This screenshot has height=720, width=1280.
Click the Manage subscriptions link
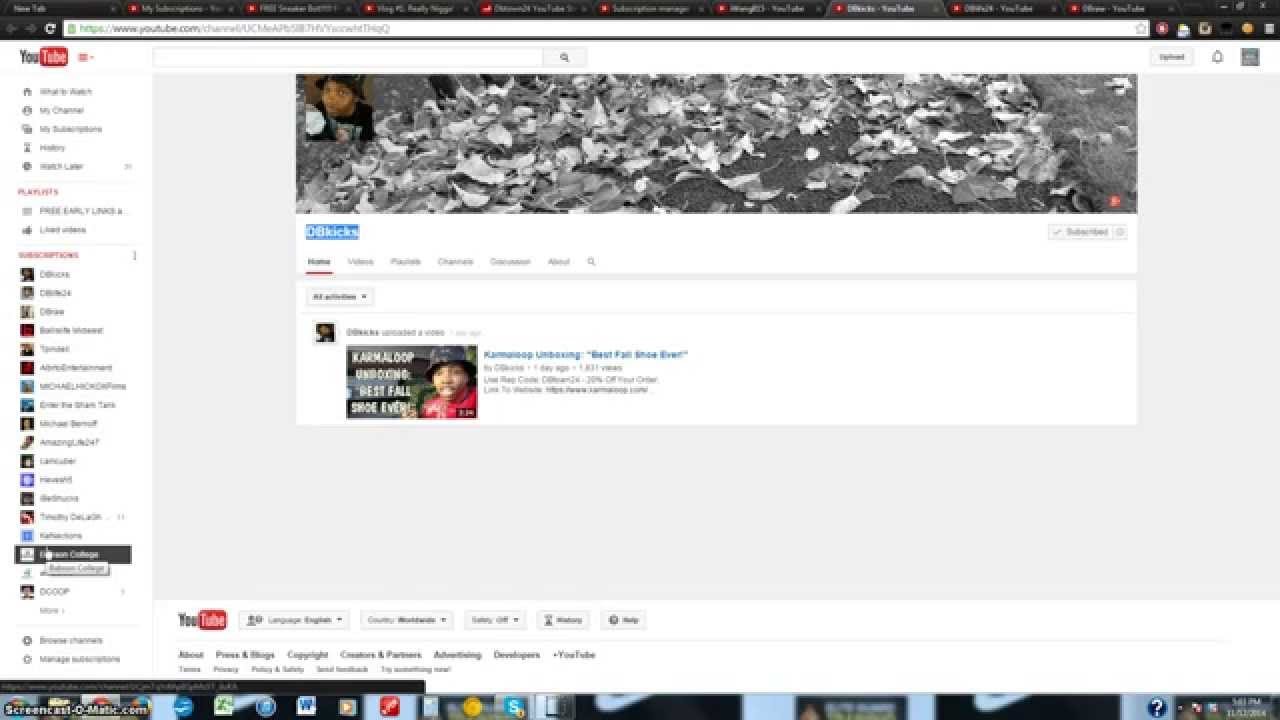click(x=79, y=659)
